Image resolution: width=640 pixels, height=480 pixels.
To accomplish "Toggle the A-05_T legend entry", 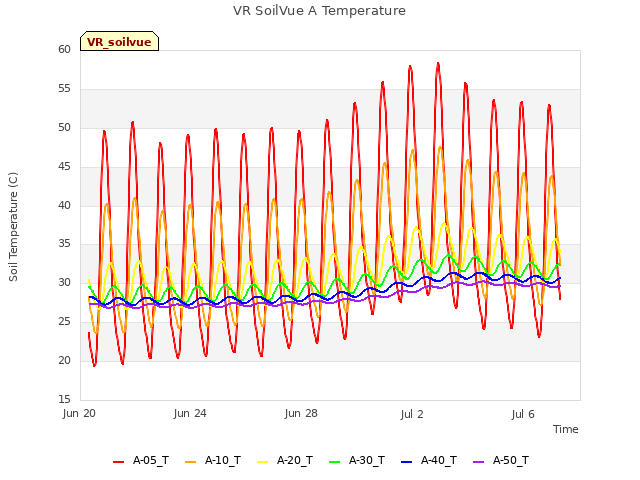I will [141, 460].
